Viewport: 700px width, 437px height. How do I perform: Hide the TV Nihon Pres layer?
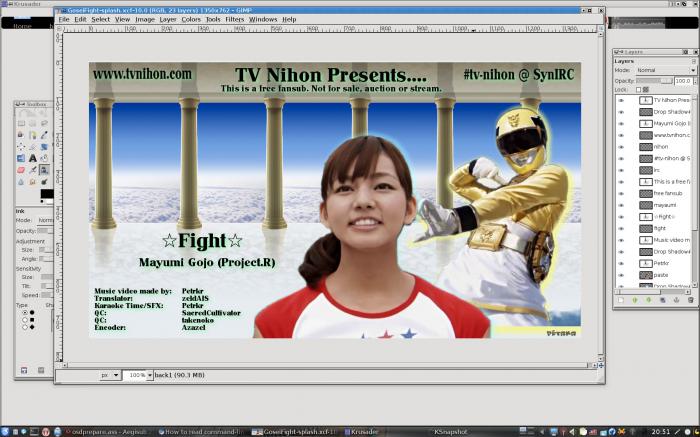[621, 100]
